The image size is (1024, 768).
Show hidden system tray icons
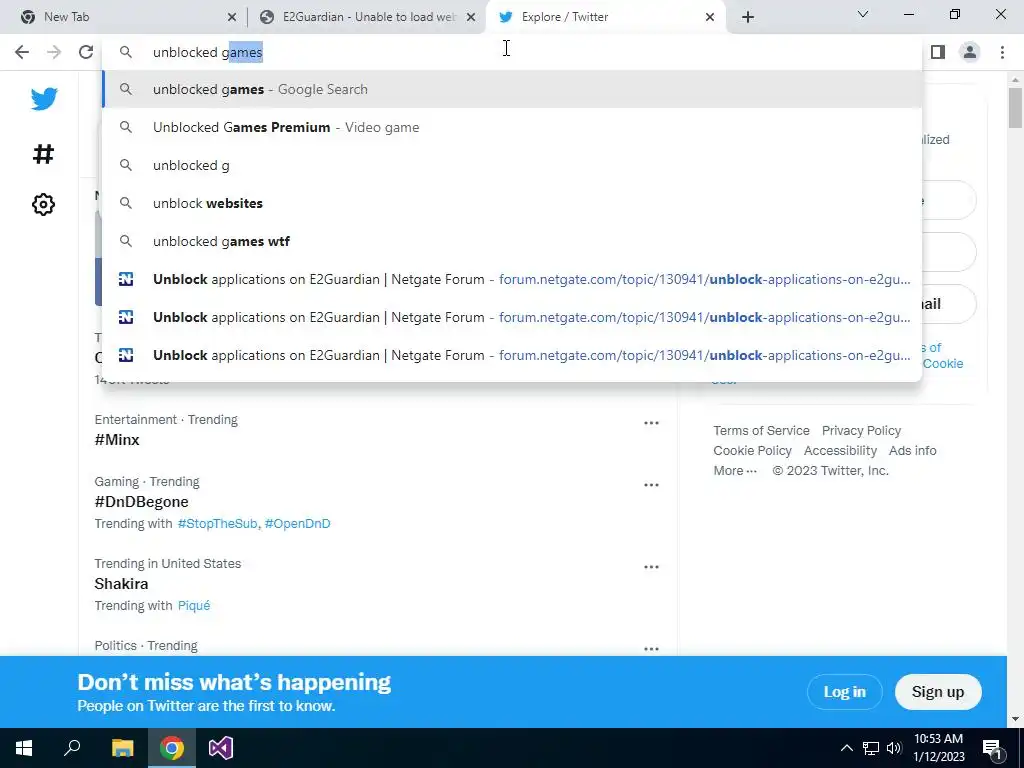(846, 748)
